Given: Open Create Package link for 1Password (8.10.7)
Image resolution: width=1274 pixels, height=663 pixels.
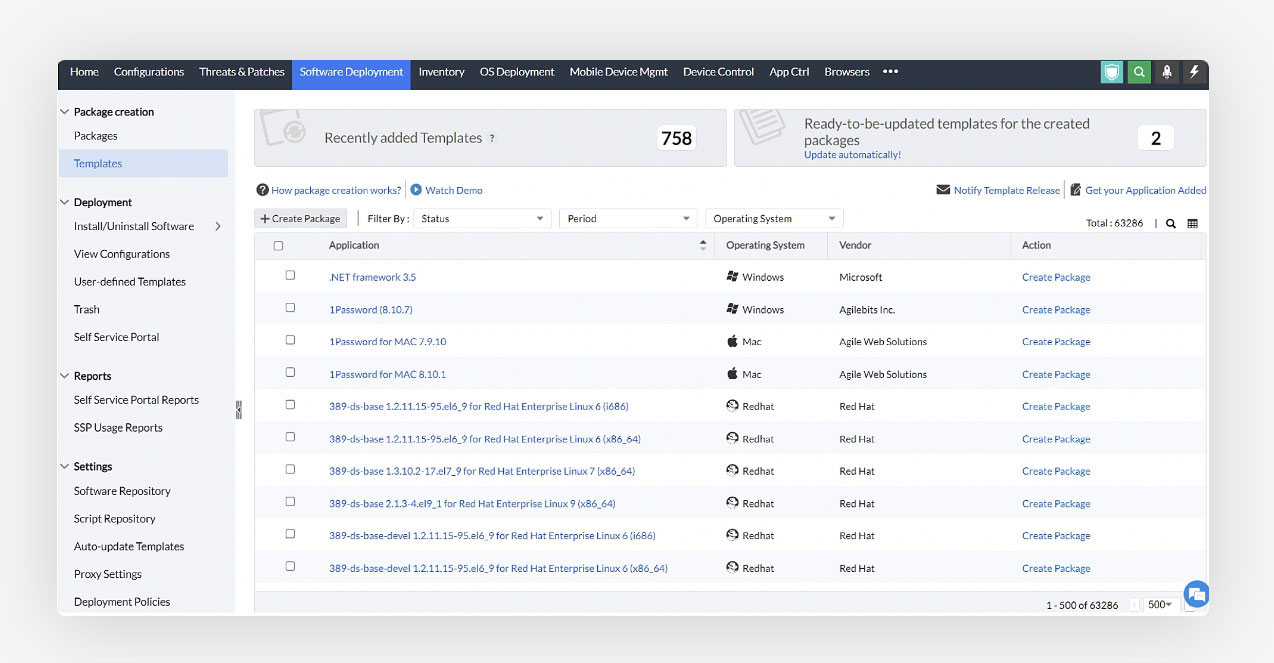Looking at the screenshot, I should pyautogui.click(x=1056, y=309).
